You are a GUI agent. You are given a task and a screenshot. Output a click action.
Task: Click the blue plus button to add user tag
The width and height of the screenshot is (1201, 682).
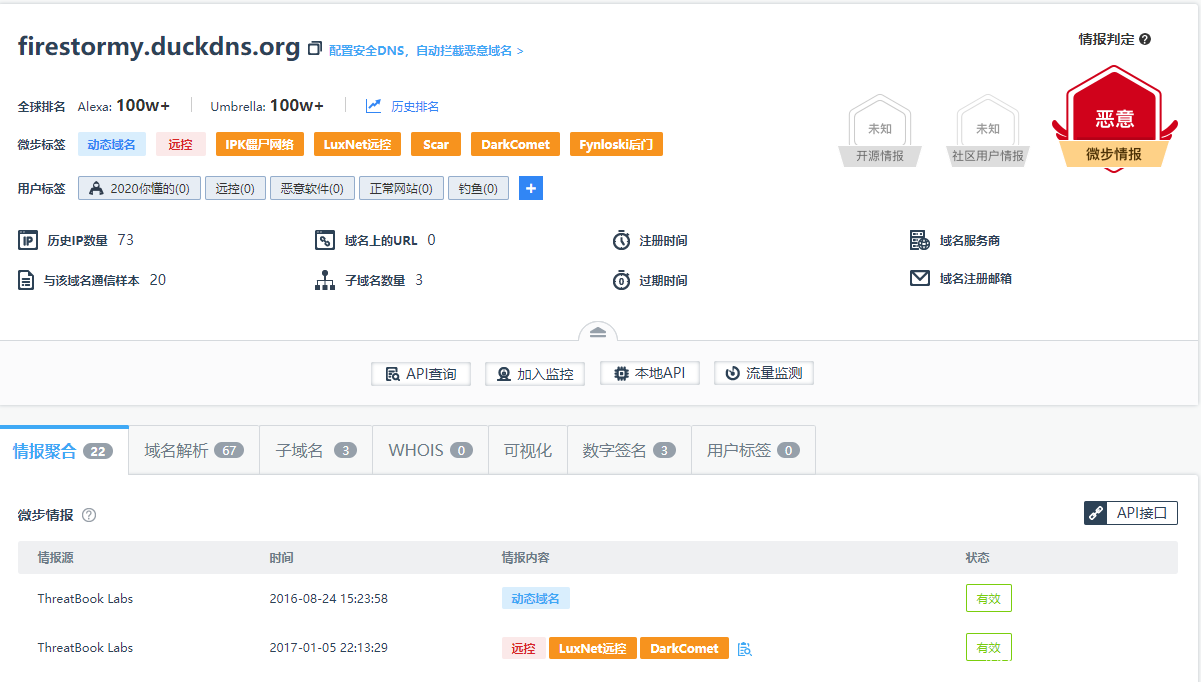(531, 188)
